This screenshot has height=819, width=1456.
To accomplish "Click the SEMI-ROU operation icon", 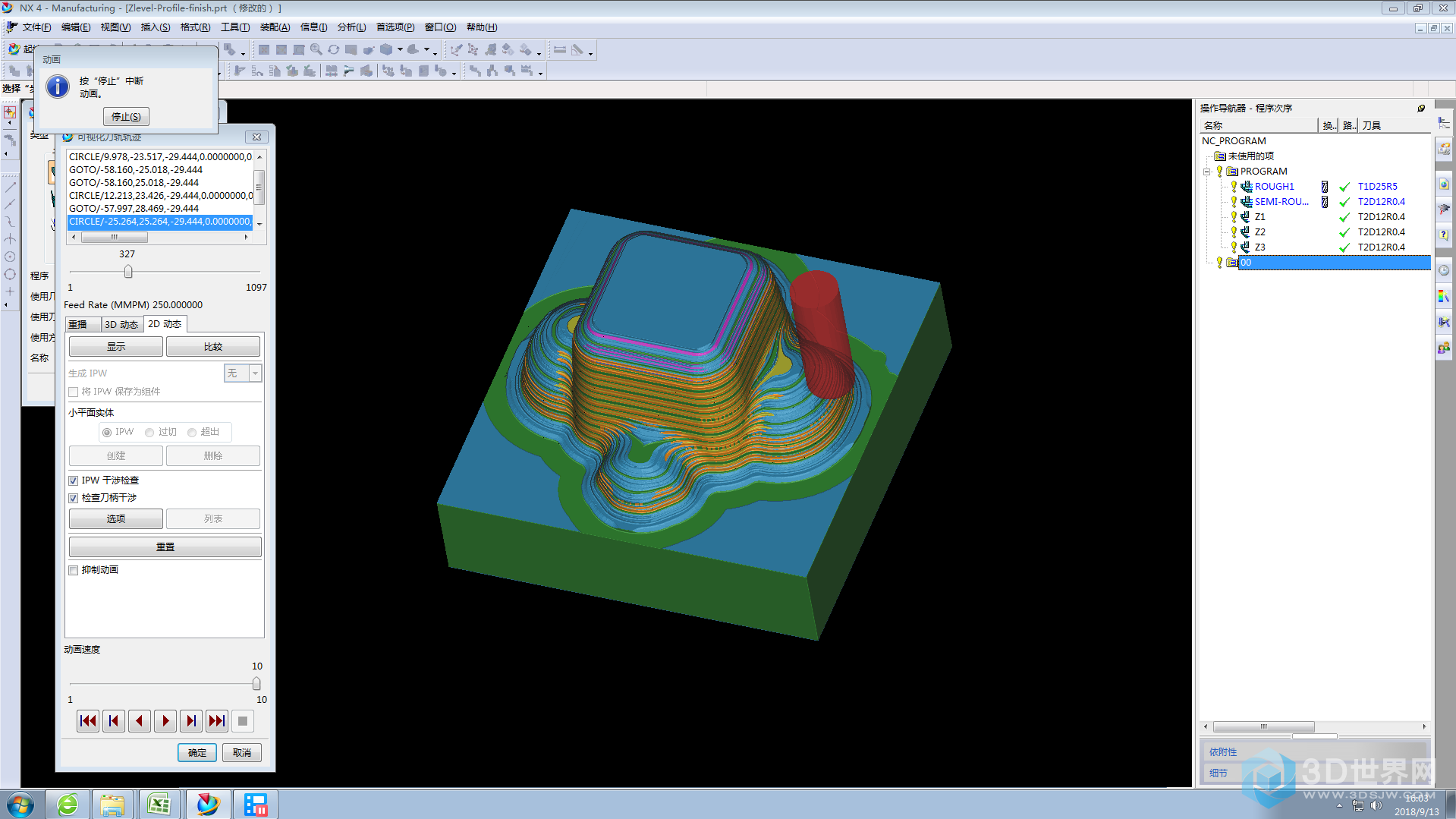I will pos(1247,201).
